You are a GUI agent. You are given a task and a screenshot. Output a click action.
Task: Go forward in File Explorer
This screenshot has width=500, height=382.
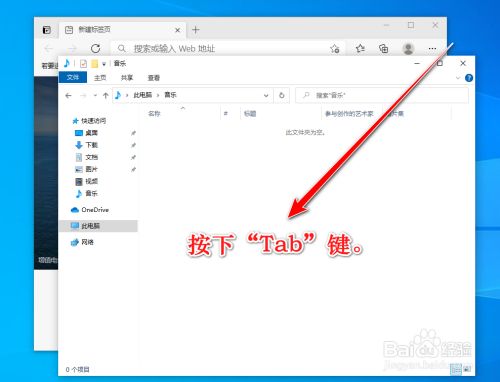[83, 96]
